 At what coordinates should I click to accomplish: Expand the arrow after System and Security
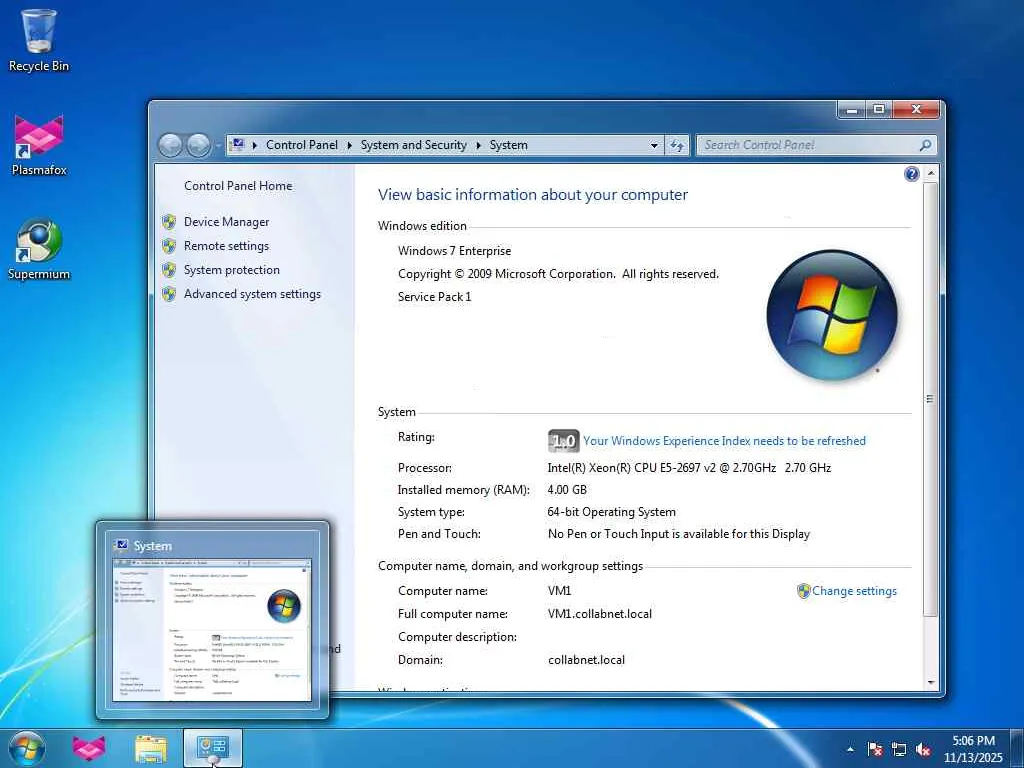click(x=479, y=145)
